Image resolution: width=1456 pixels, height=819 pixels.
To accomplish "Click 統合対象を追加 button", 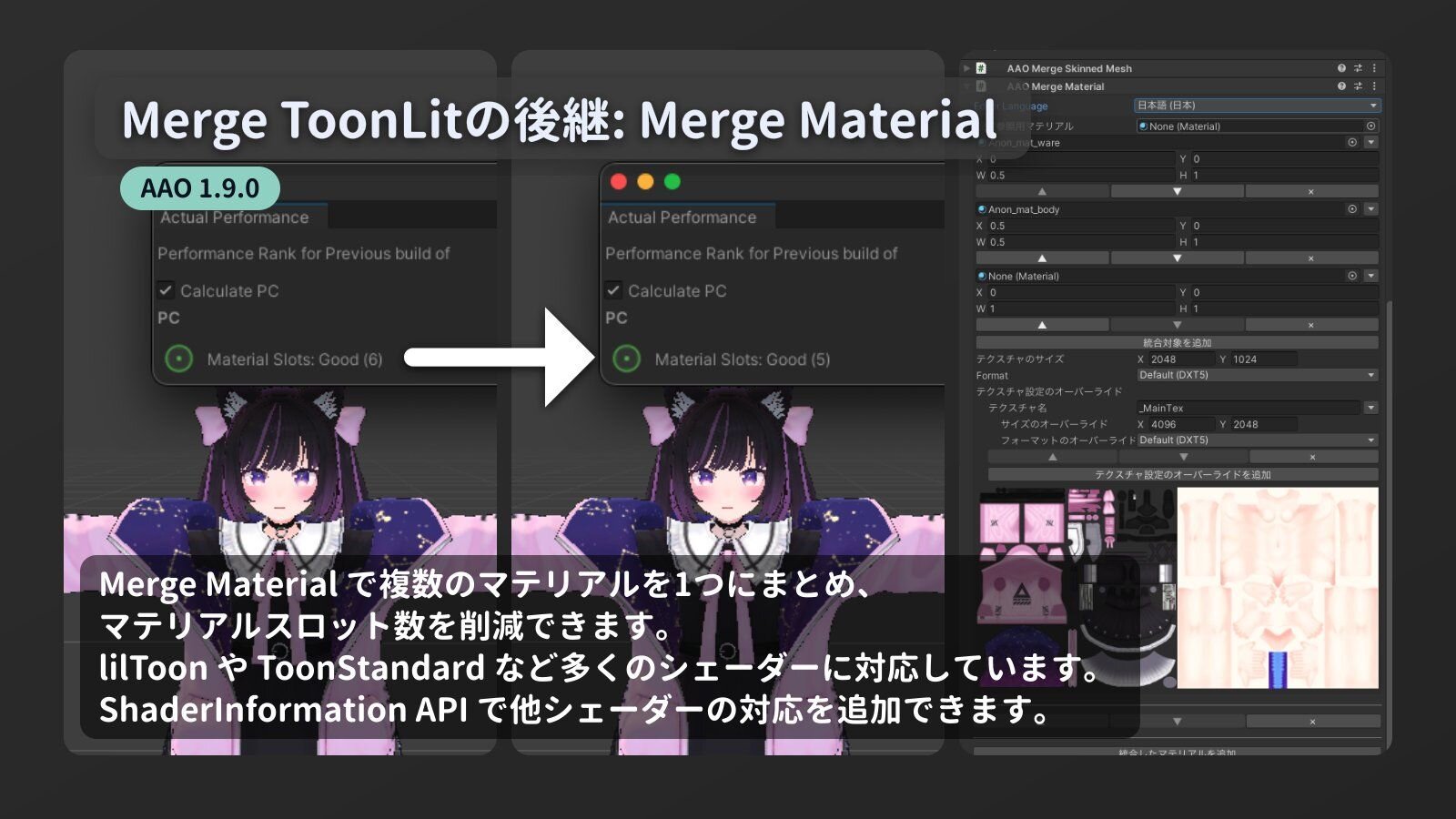I will coord(1177,343).
